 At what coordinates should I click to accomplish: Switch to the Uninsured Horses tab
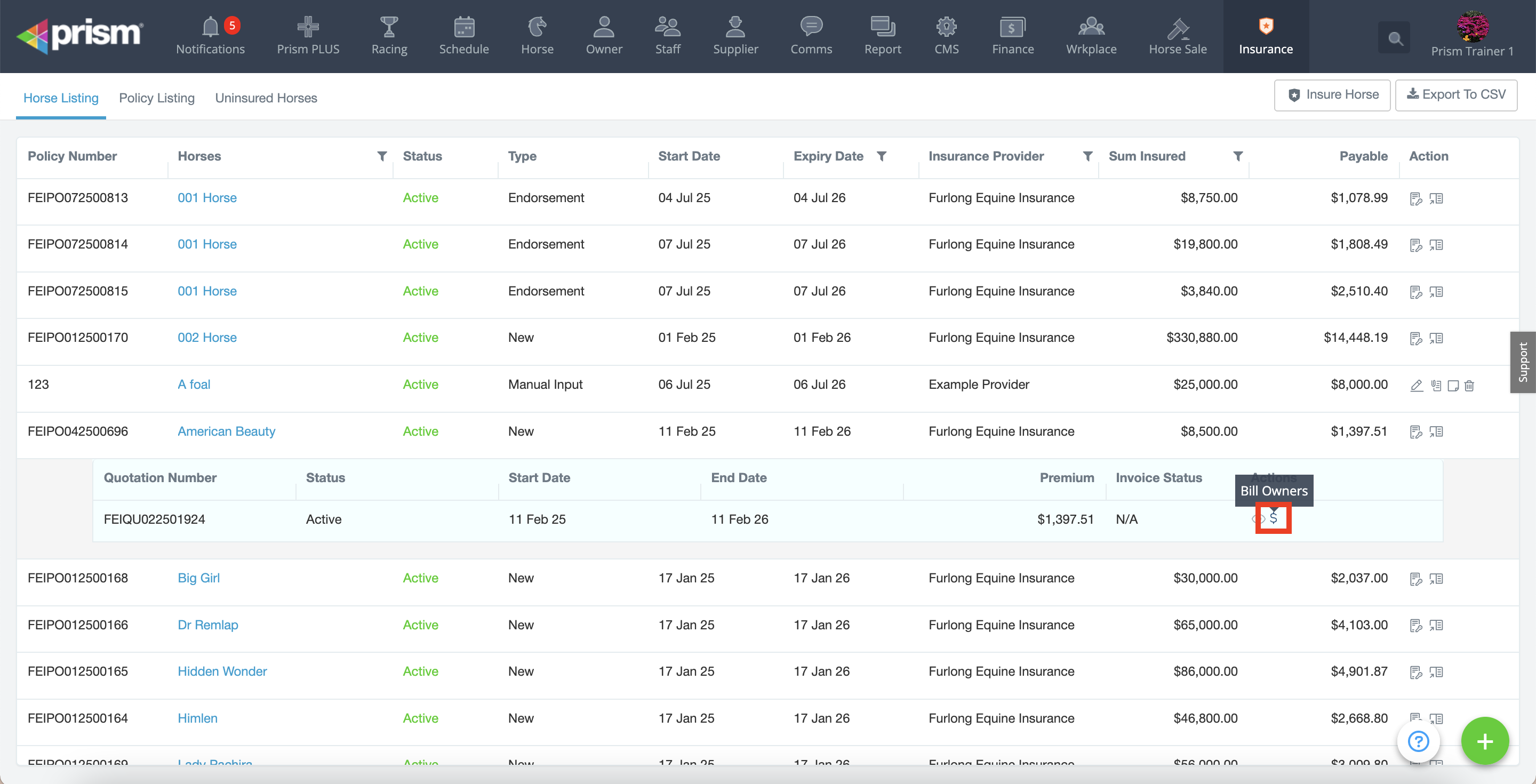266,98
